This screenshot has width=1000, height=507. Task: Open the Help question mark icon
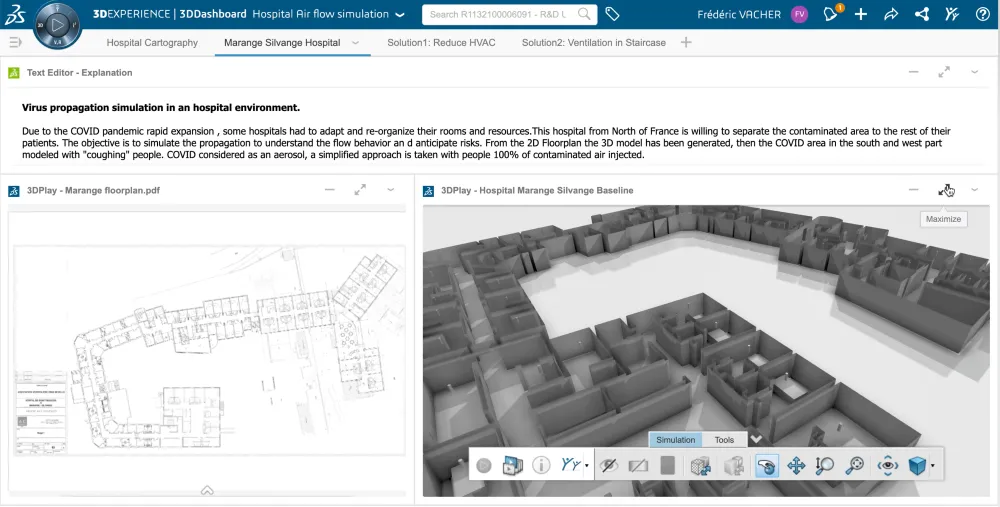point(983,14)
